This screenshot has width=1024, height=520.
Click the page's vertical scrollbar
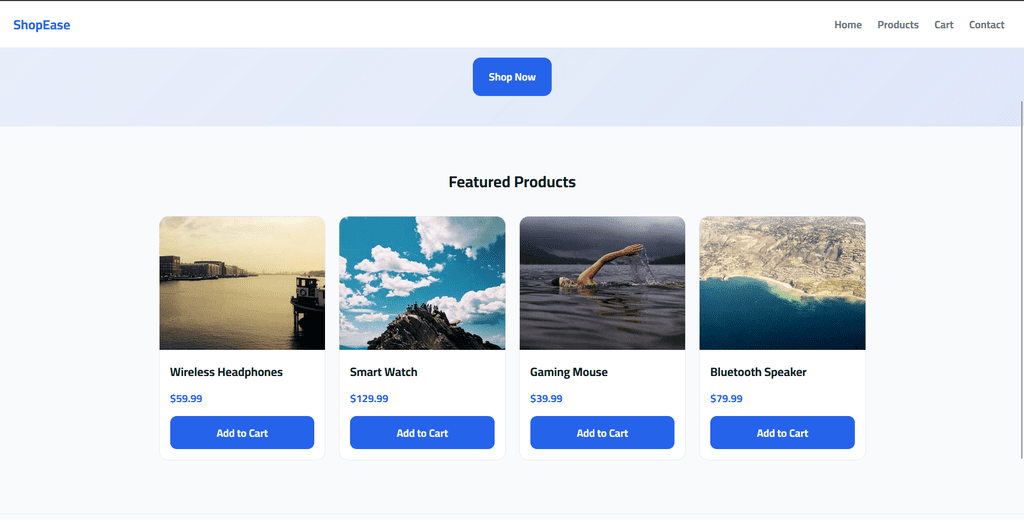click(1021, 280)
